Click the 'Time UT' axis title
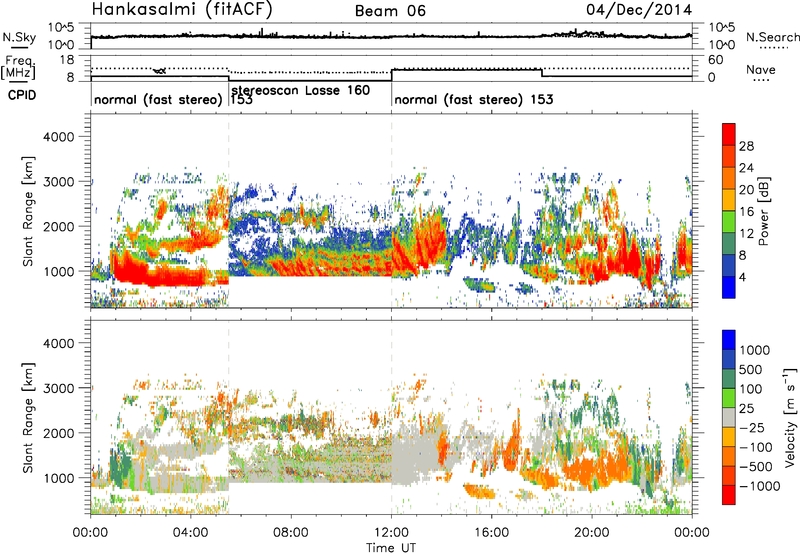 tap(391, 548)
